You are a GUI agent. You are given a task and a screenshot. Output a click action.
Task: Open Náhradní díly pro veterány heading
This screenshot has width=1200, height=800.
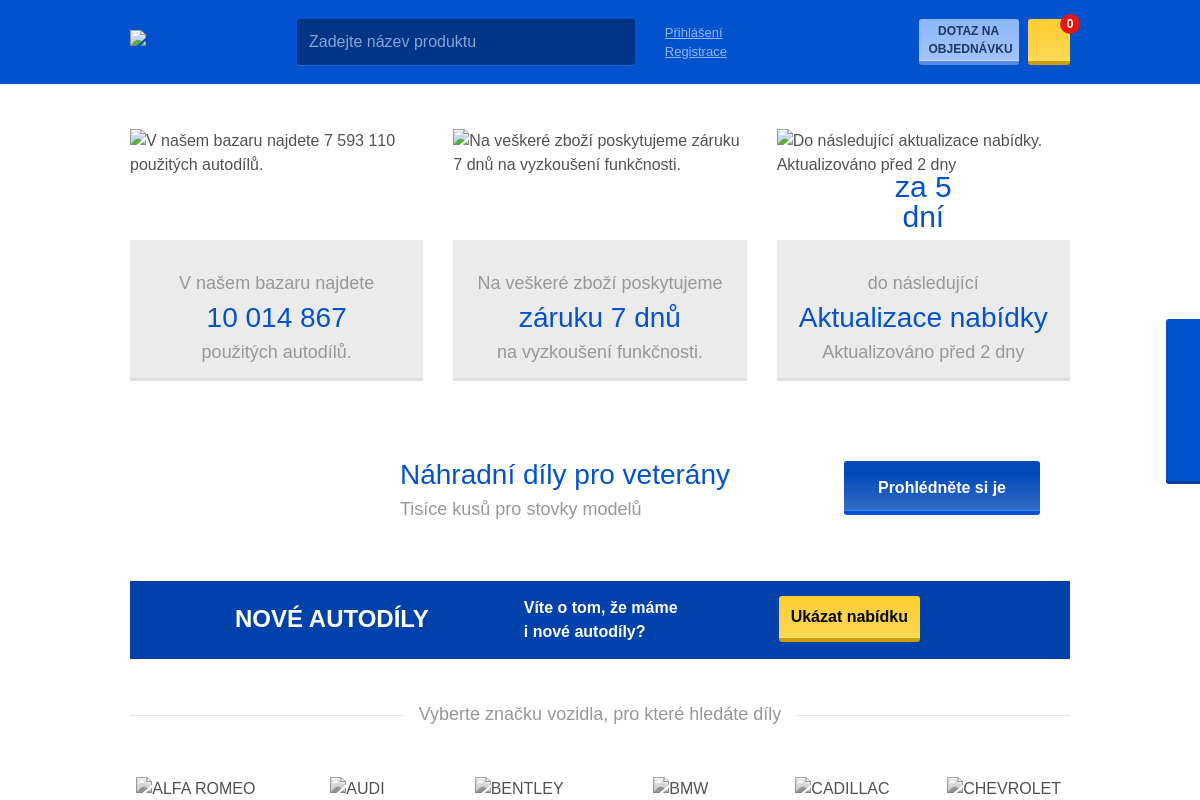(x=564, y=474)
